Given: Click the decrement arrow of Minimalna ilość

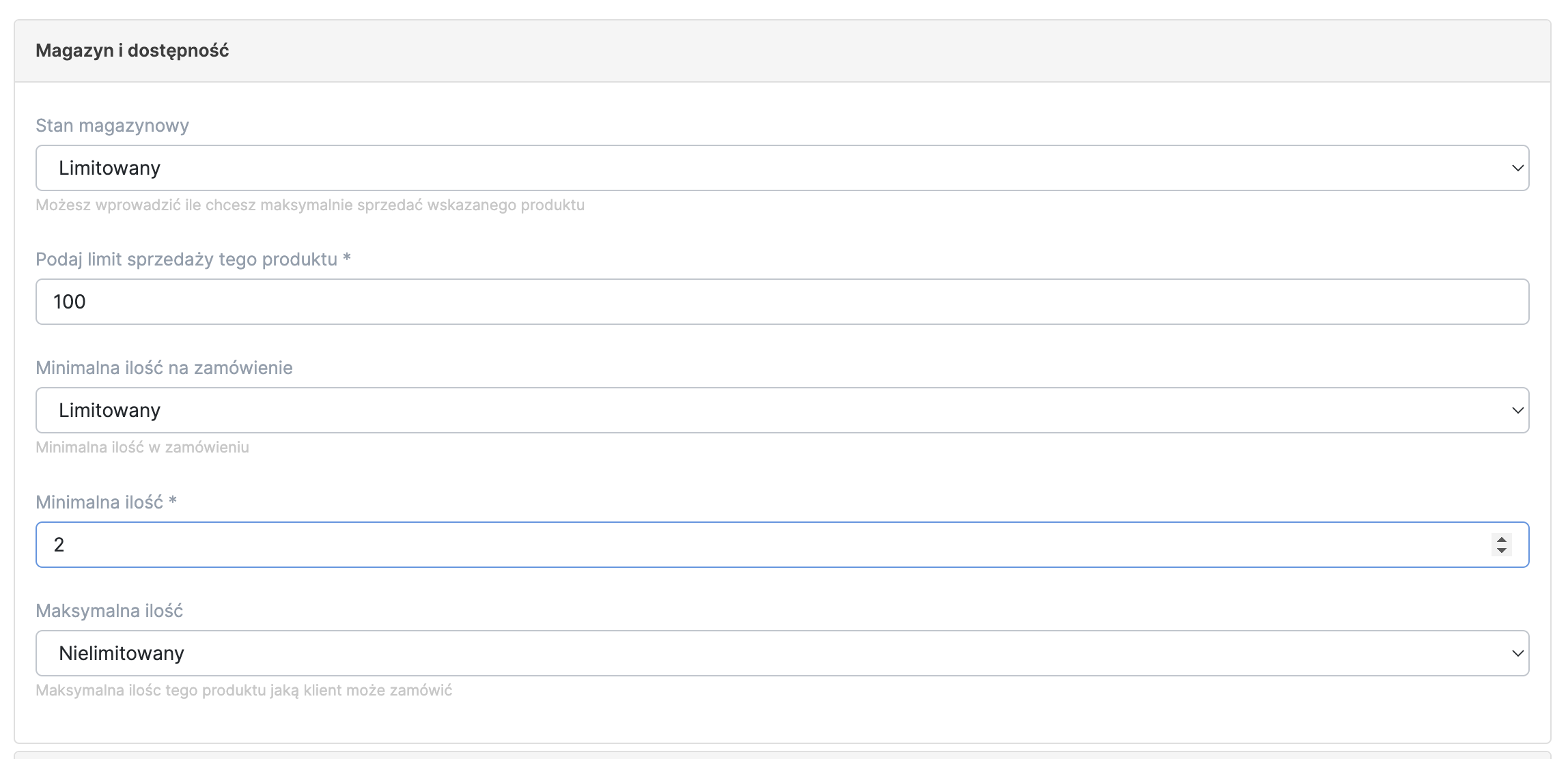Looking at the screenshot, I should [1501, 550].
